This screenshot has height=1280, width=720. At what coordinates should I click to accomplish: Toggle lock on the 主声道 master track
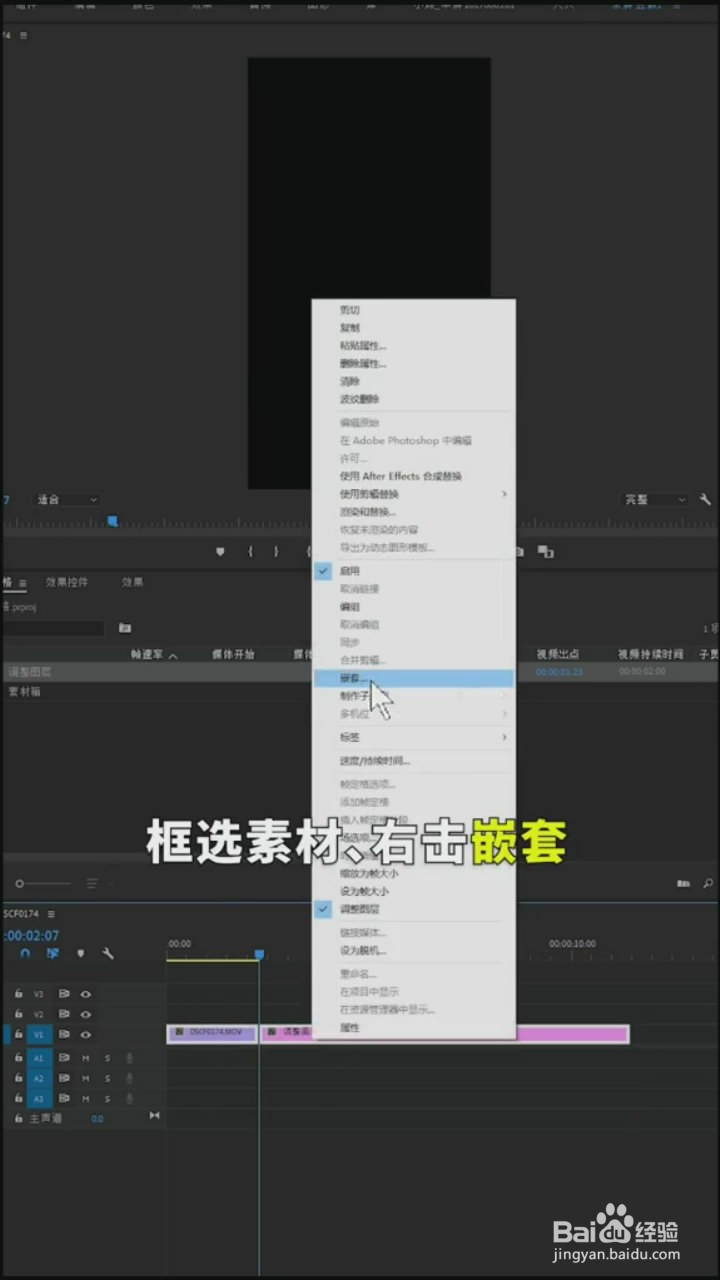point(18,1118)
